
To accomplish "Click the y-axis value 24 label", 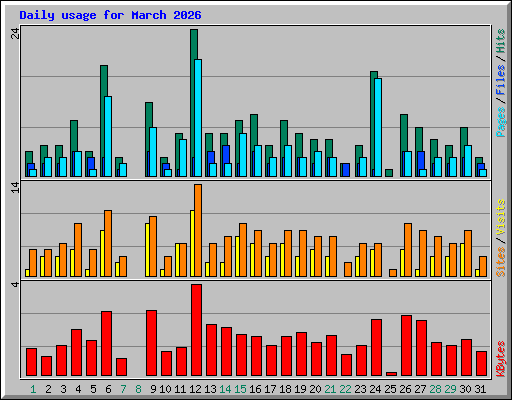I will 15,33.
